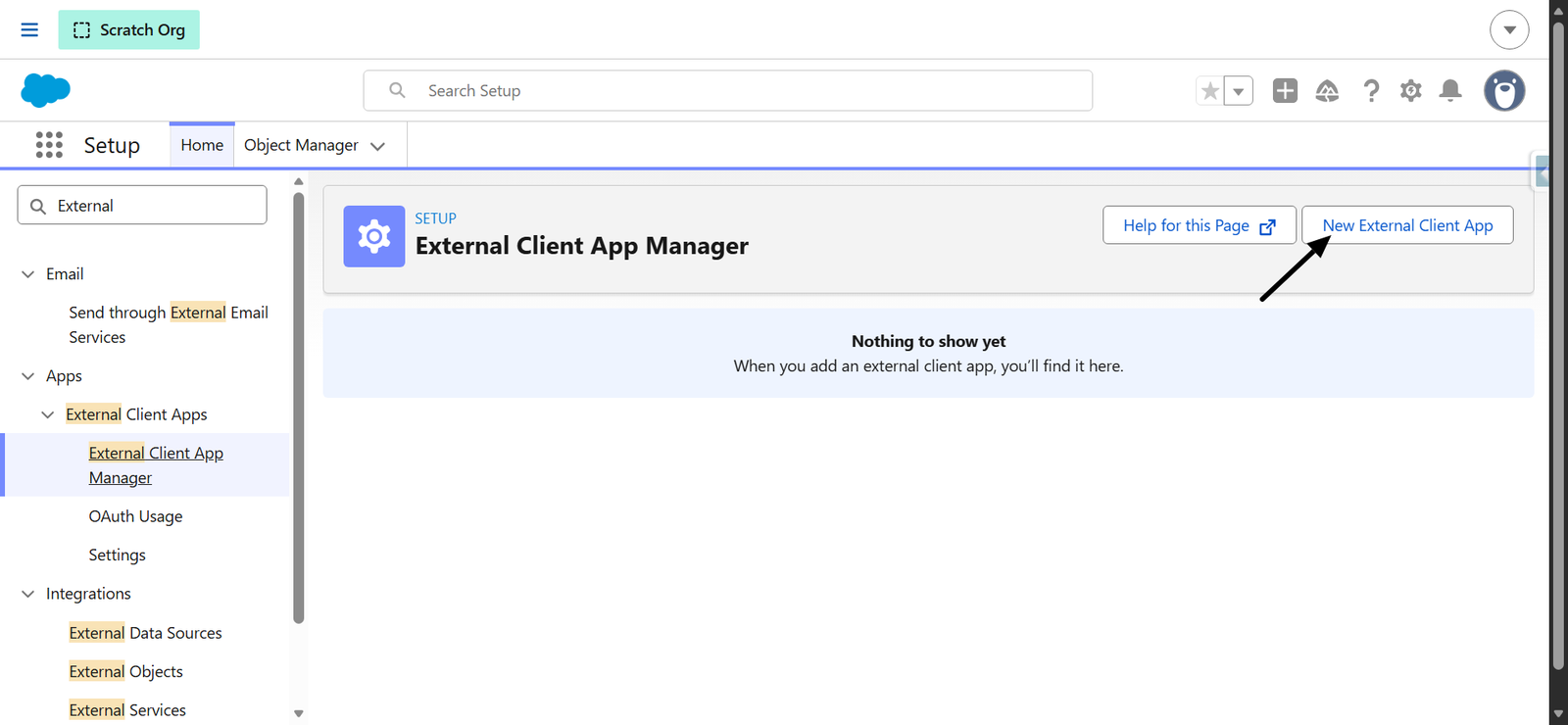Click the External Client App Manager gear icon
Screen dimensions: 1568x725
click(374, 236)
